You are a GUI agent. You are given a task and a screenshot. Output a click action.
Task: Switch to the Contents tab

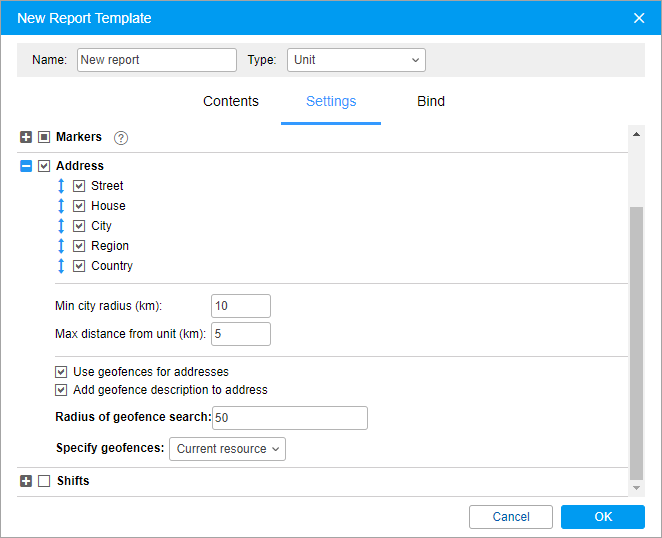click(x=231, y=101)
